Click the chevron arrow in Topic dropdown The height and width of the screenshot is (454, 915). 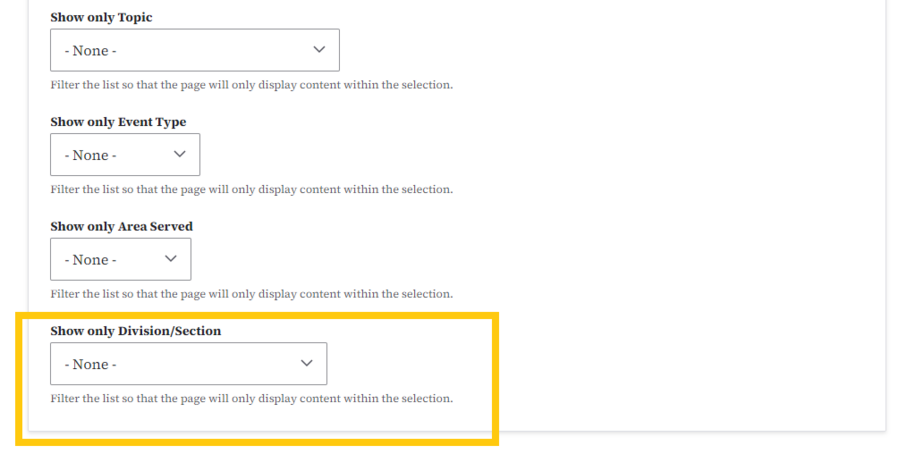(319, 49)
